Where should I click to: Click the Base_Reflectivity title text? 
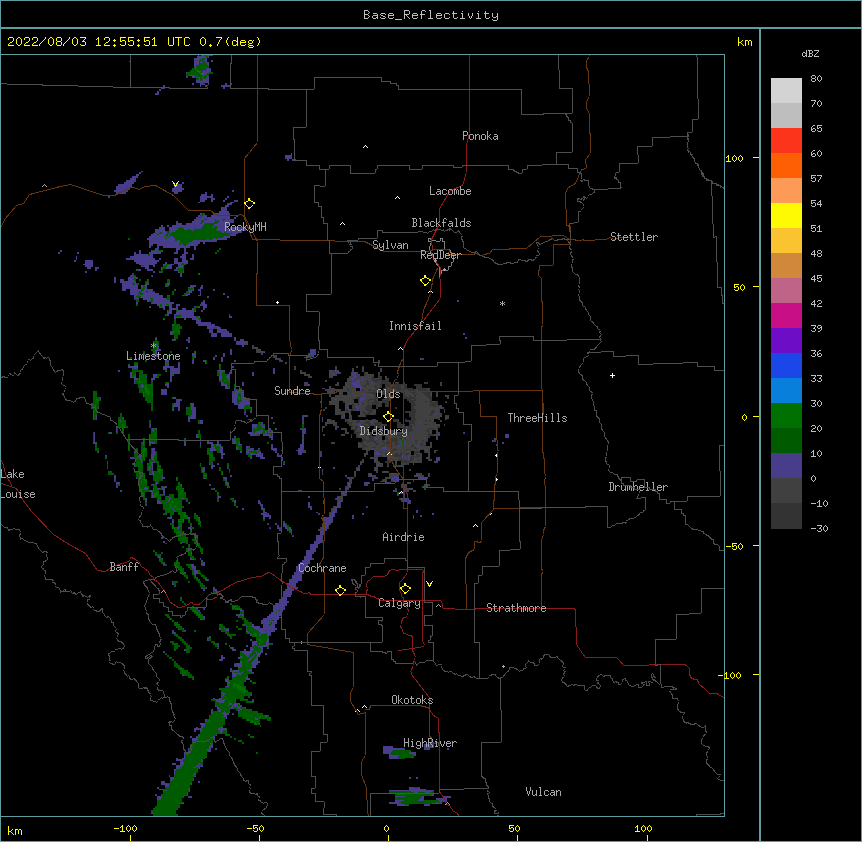click(431, 15)
